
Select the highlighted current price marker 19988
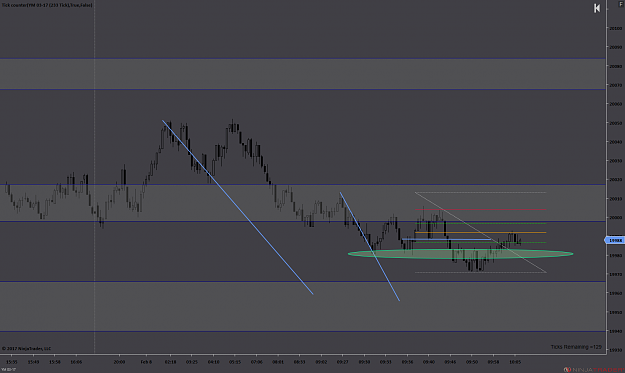pos(615,240)
